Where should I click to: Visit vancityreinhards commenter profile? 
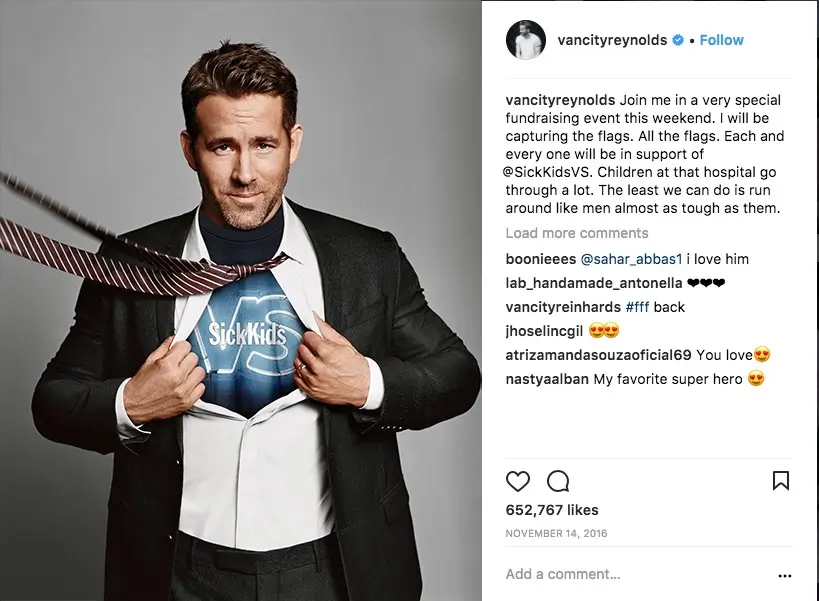(x=563, y=307)
